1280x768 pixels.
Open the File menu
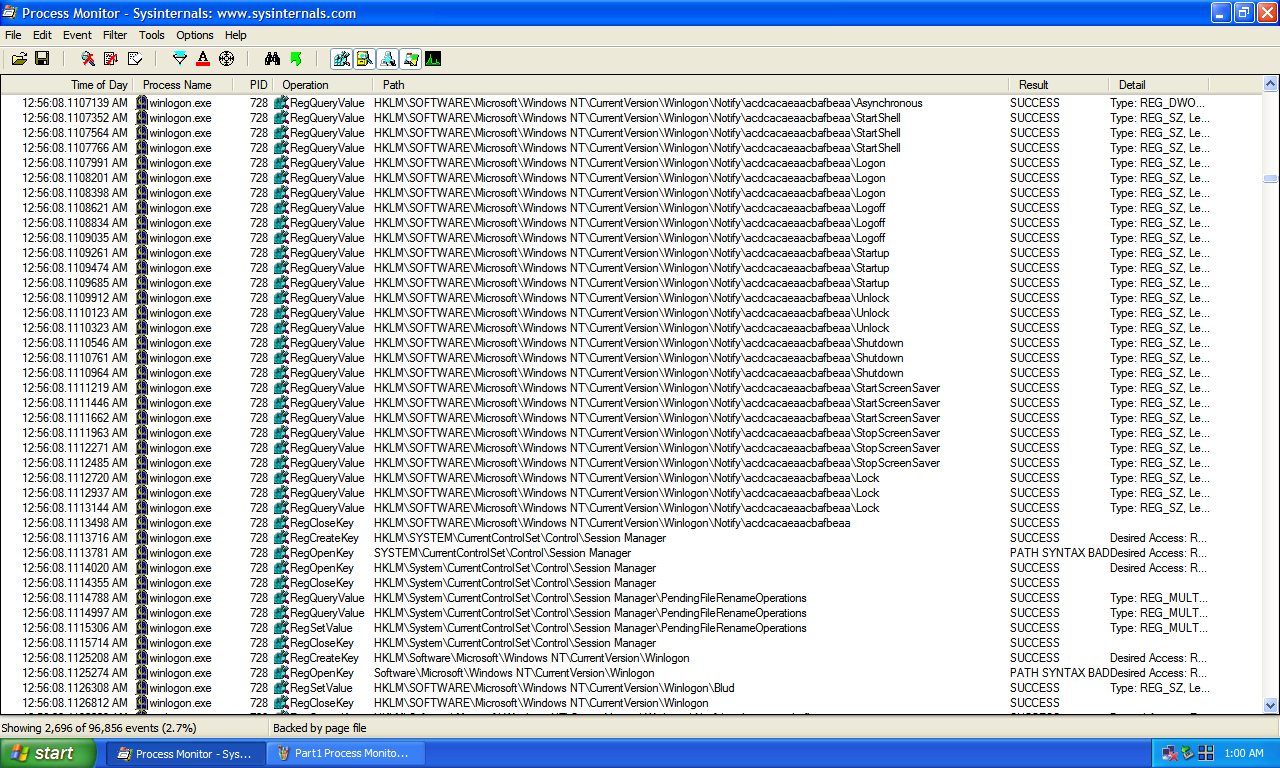pos(13,35)
